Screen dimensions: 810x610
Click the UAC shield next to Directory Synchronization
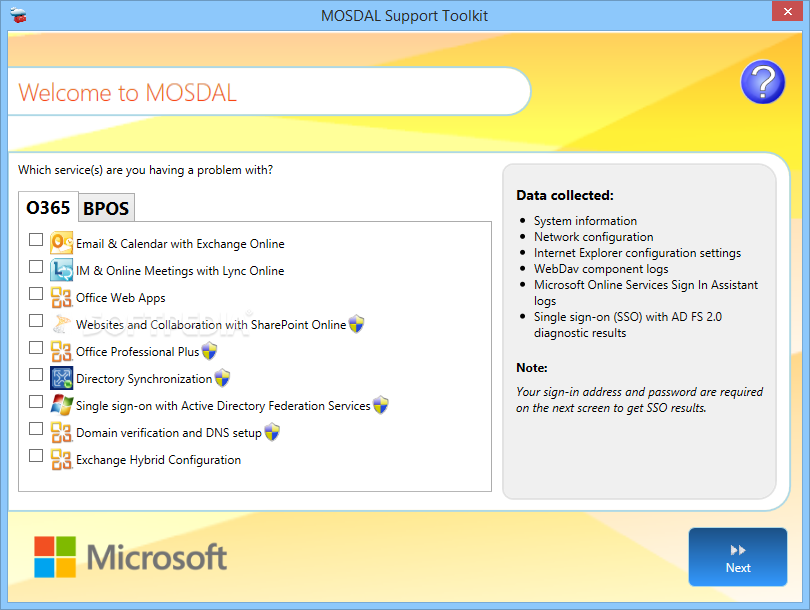click(222, 378)
